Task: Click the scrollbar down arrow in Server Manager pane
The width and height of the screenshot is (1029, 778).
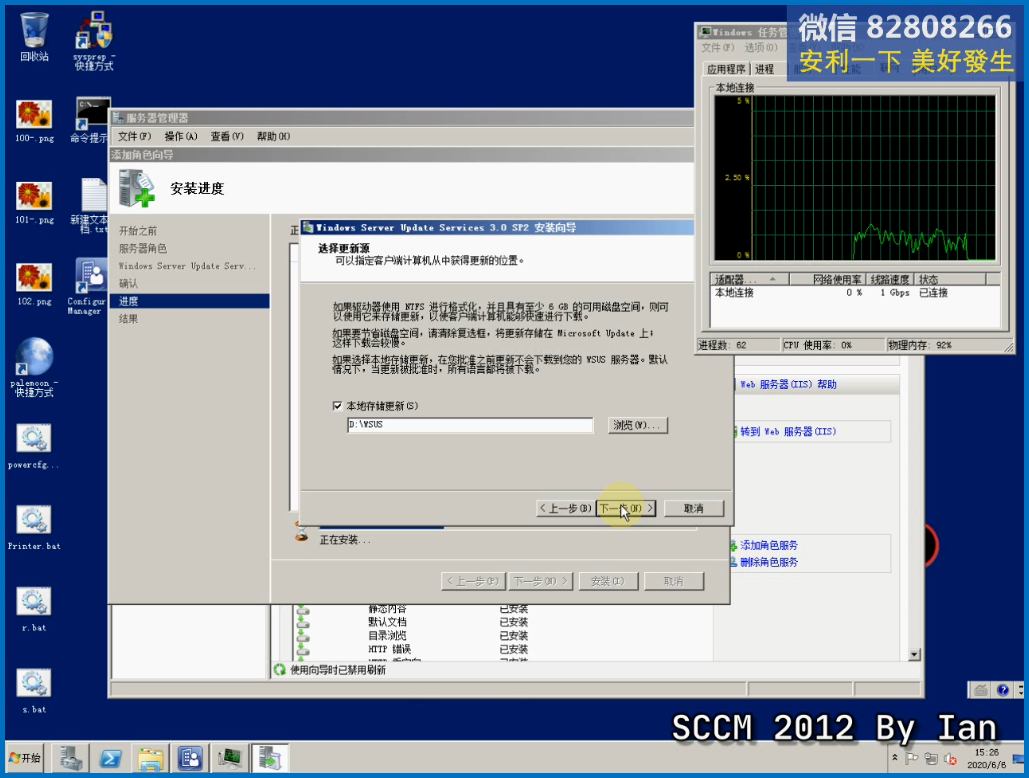Action: (914, 655)
